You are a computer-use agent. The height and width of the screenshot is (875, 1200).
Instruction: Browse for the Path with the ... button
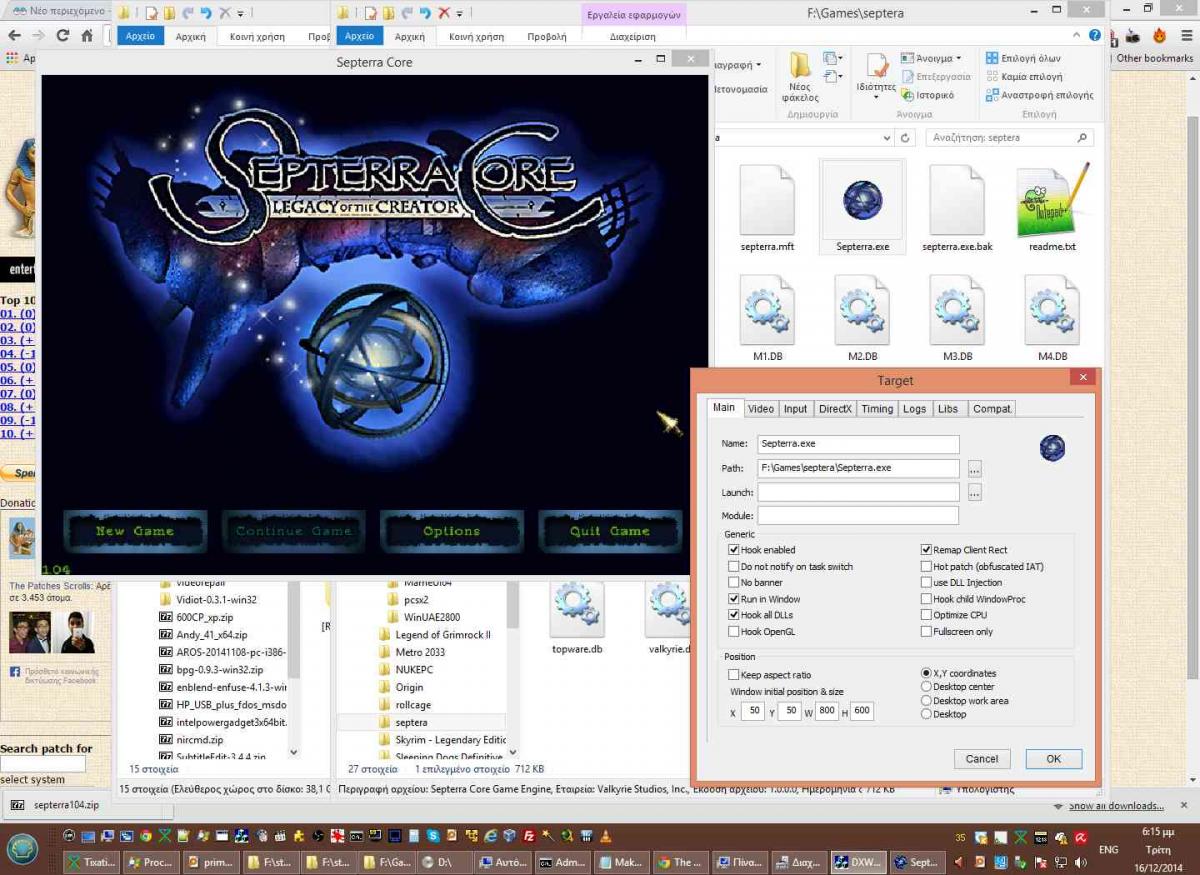(x=975, y=468)
